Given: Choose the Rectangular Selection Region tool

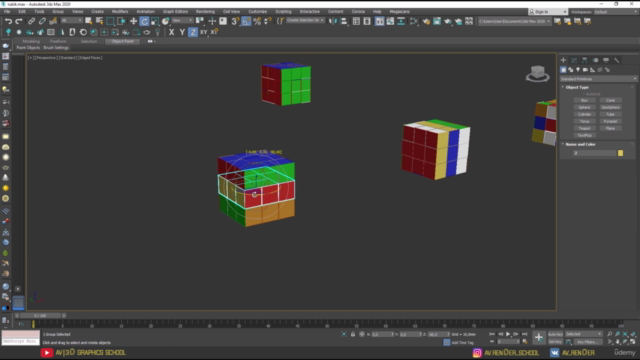Looking at the screenshot, I should pyautogui.click(x=110, y=21).
